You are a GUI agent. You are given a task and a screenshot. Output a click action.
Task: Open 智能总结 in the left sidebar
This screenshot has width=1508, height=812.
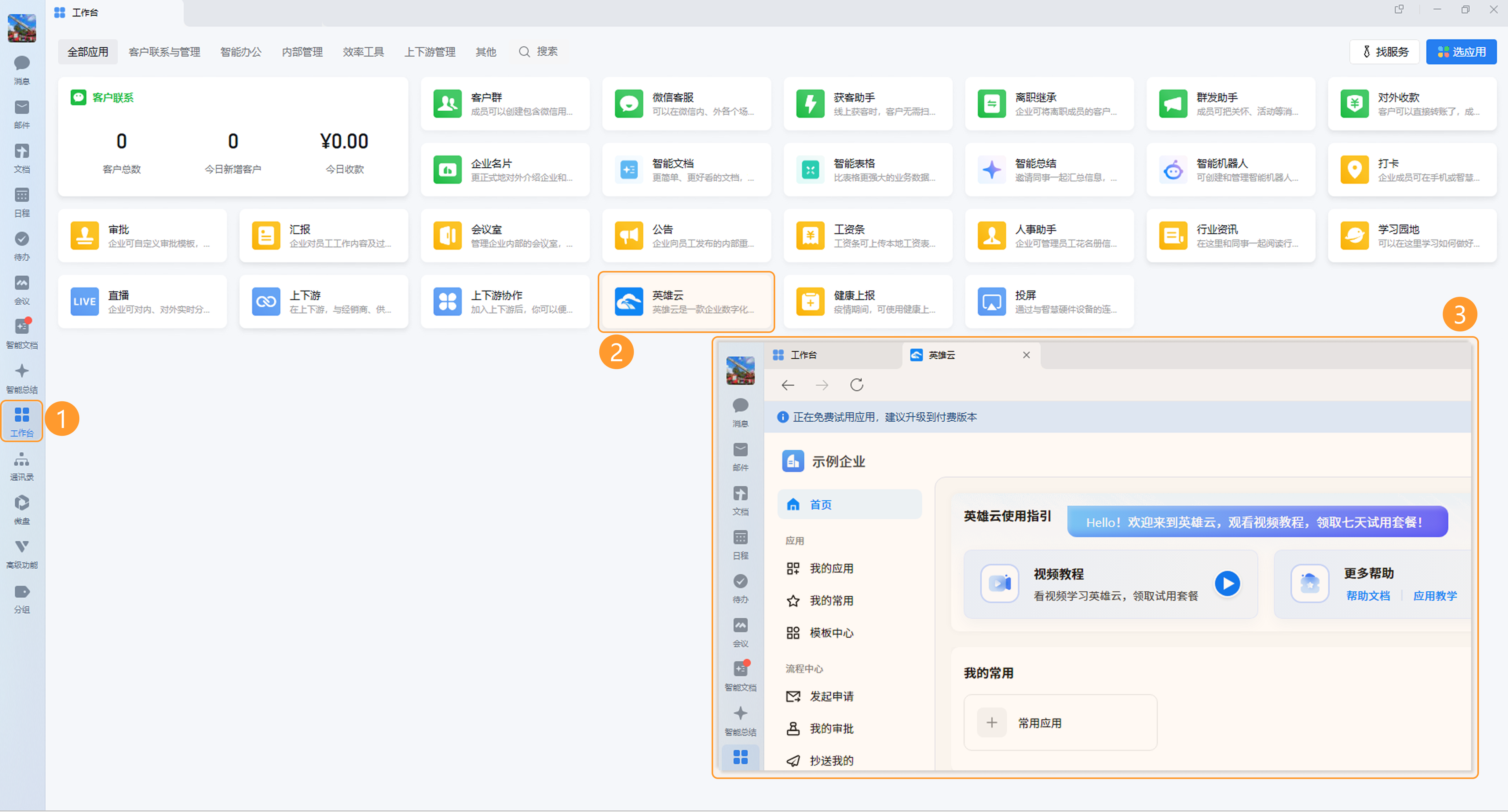(x=22, y=378)
